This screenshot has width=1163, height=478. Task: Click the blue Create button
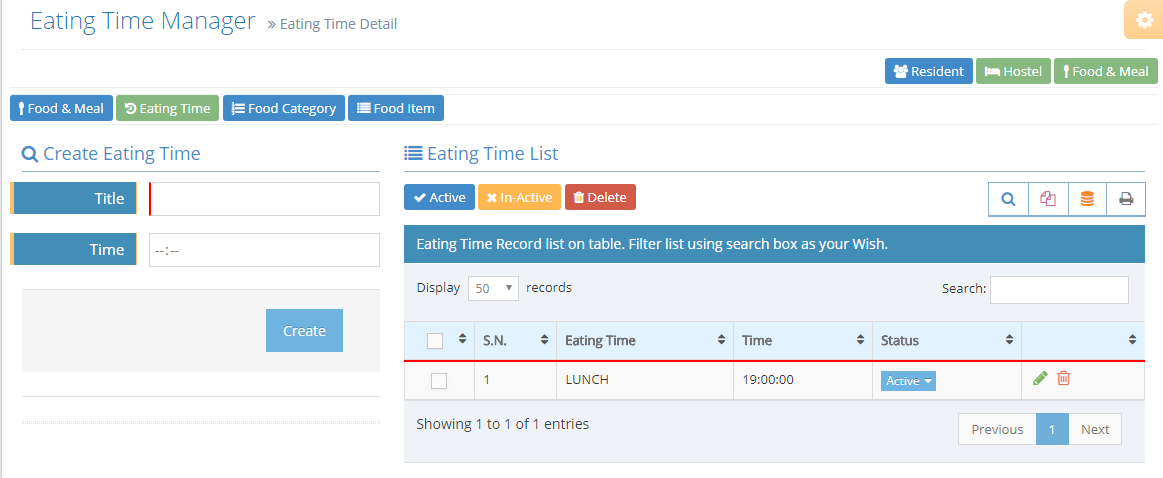(304, 330)
